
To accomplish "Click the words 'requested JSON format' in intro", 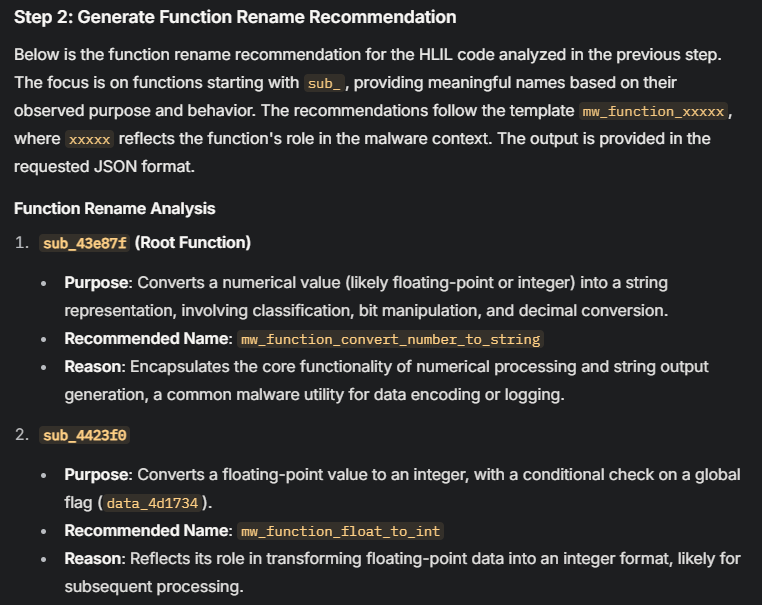I will [x=102, y=166].
